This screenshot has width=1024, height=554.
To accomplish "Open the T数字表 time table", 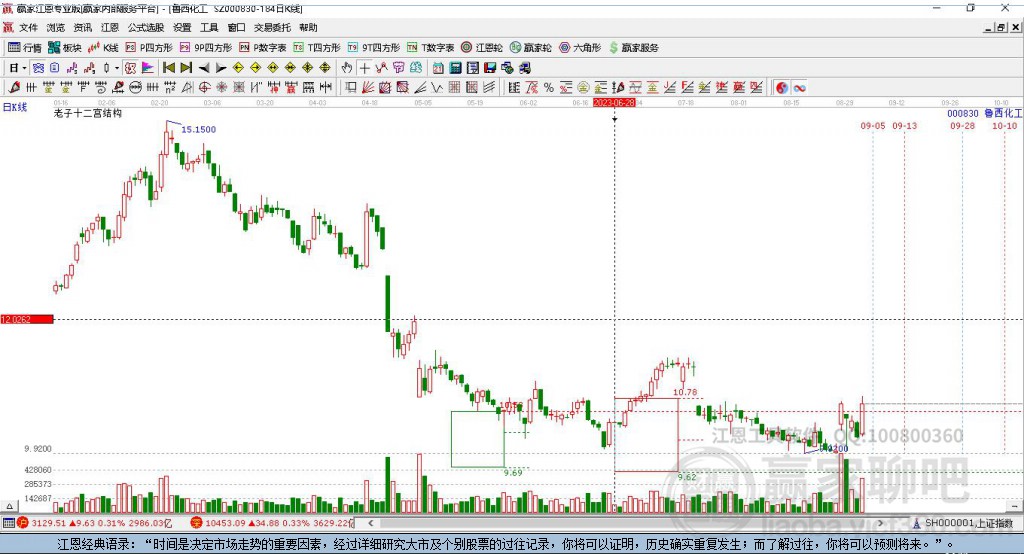I will pyautogui.click(x=430, y=48).
